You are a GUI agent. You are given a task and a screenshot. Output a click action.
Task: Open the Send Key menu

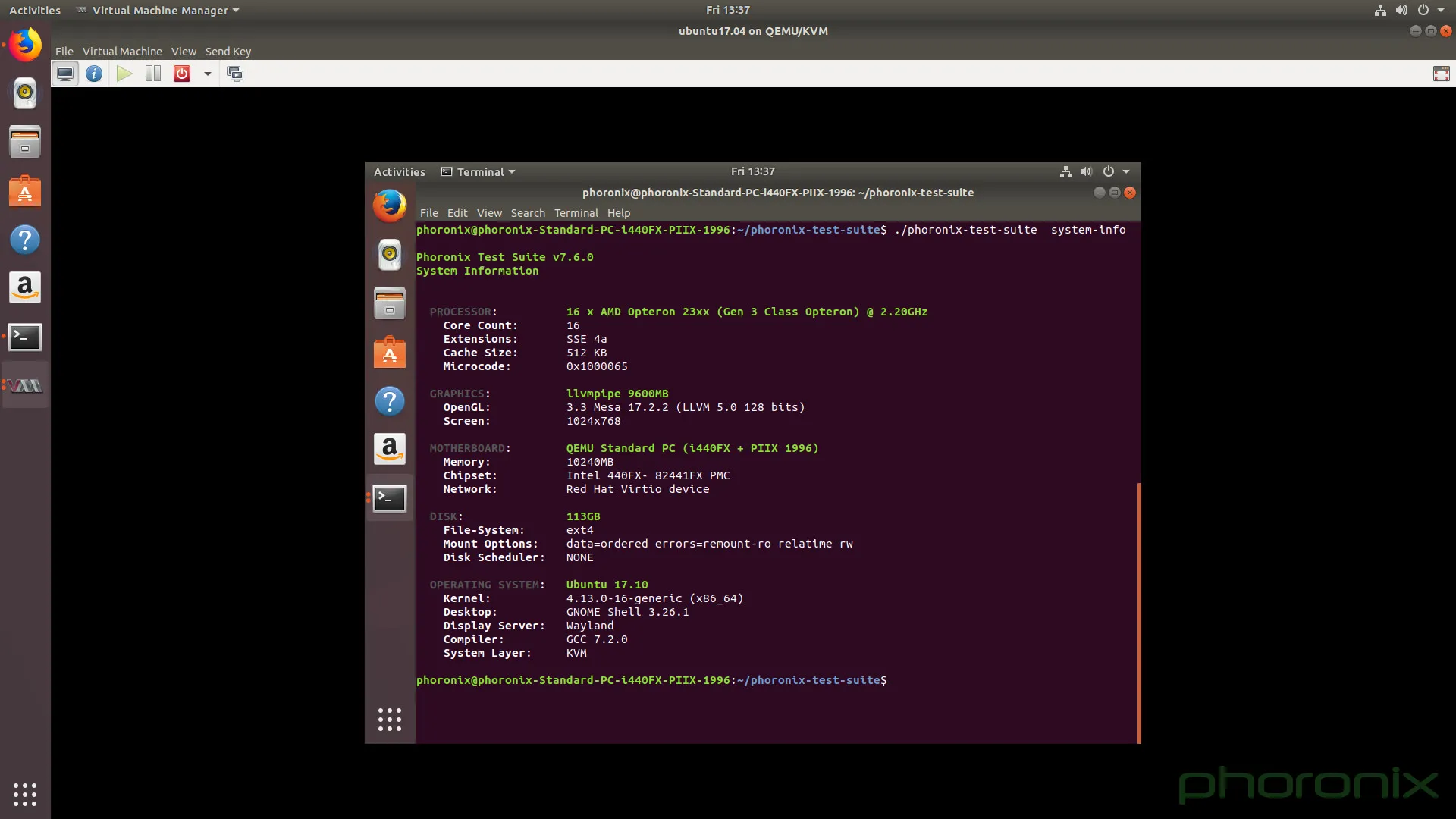point(228,51)
